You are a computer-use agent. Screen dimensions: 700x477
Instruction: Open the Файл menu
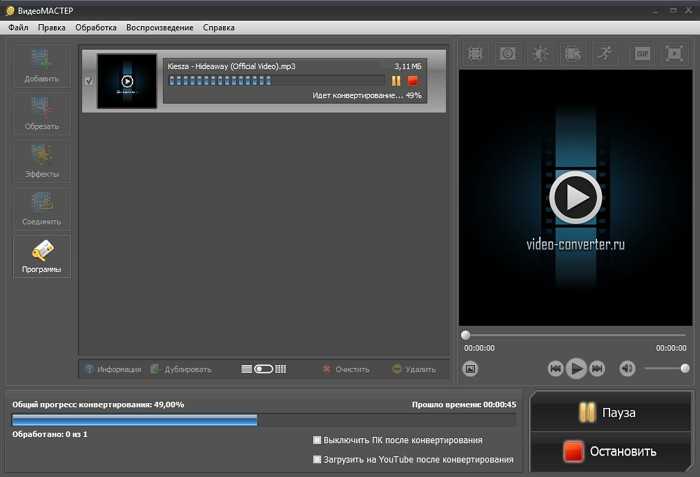pos(18,28)
